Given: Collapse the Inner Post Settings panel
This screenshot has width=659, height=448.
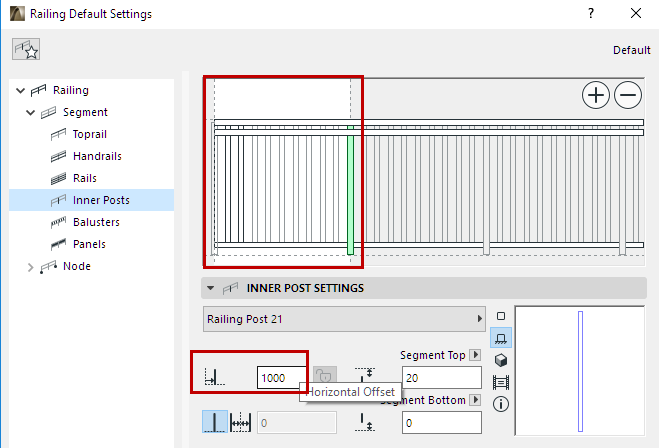Looking at the screenshot, I should (211, 288).
